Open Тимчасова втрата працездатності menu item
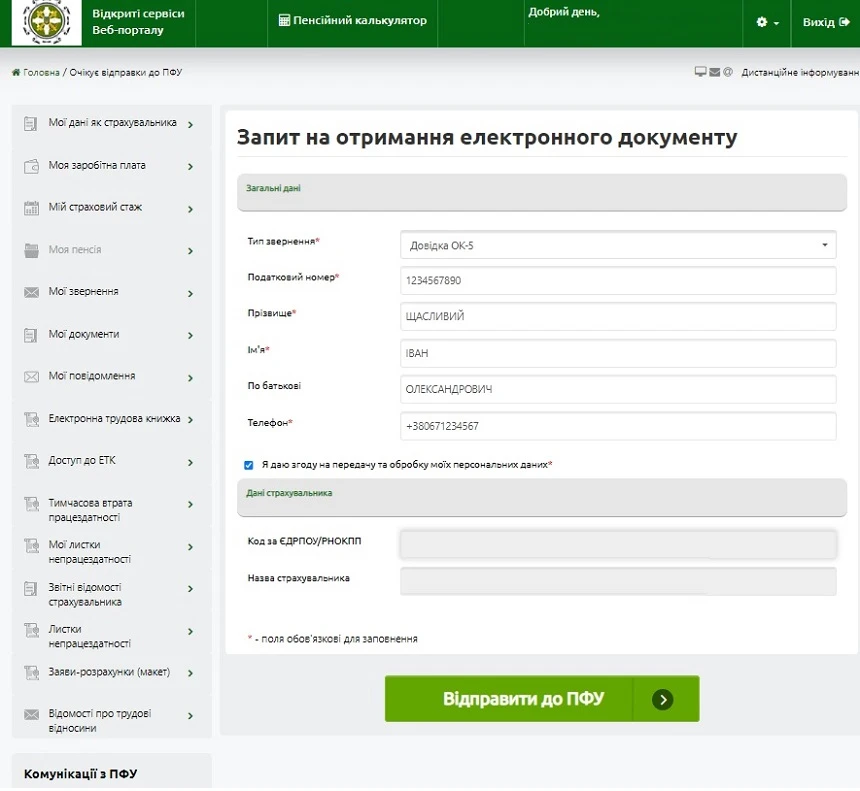The height and width of the screenshot is (791, 860). (90, 510)
